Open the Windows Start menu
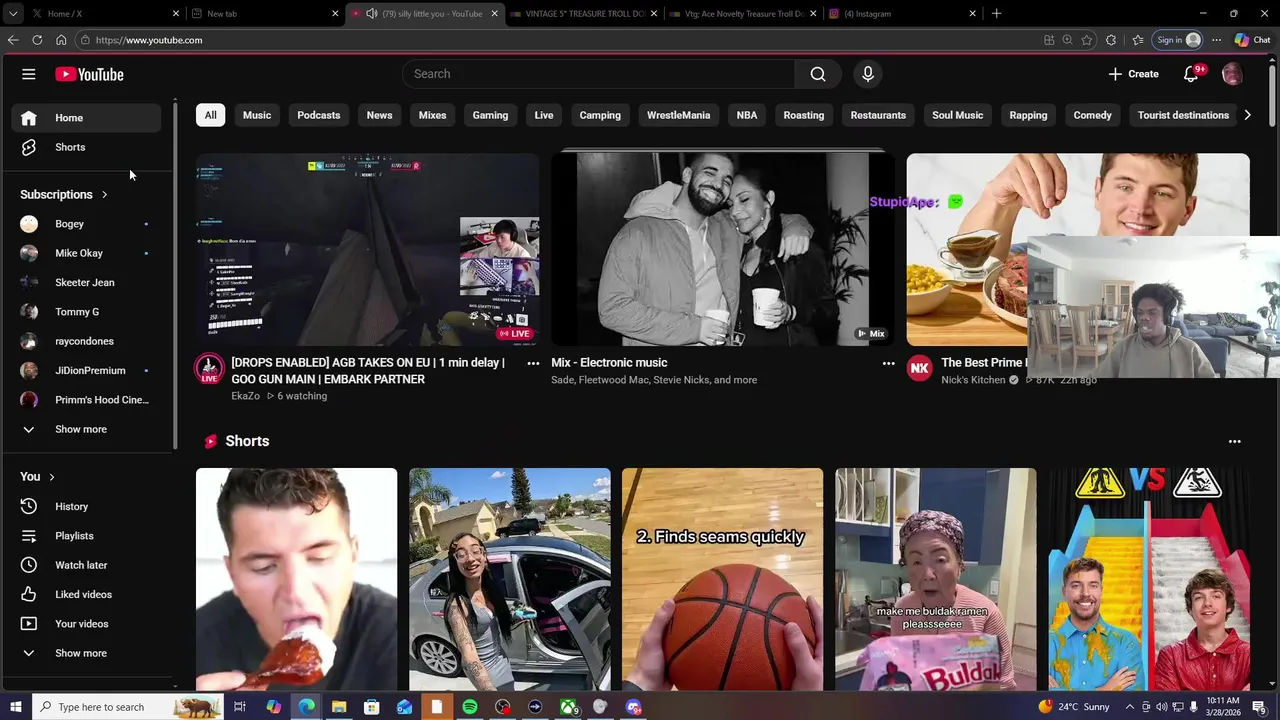1280x720 pixels. pos(16,707)
